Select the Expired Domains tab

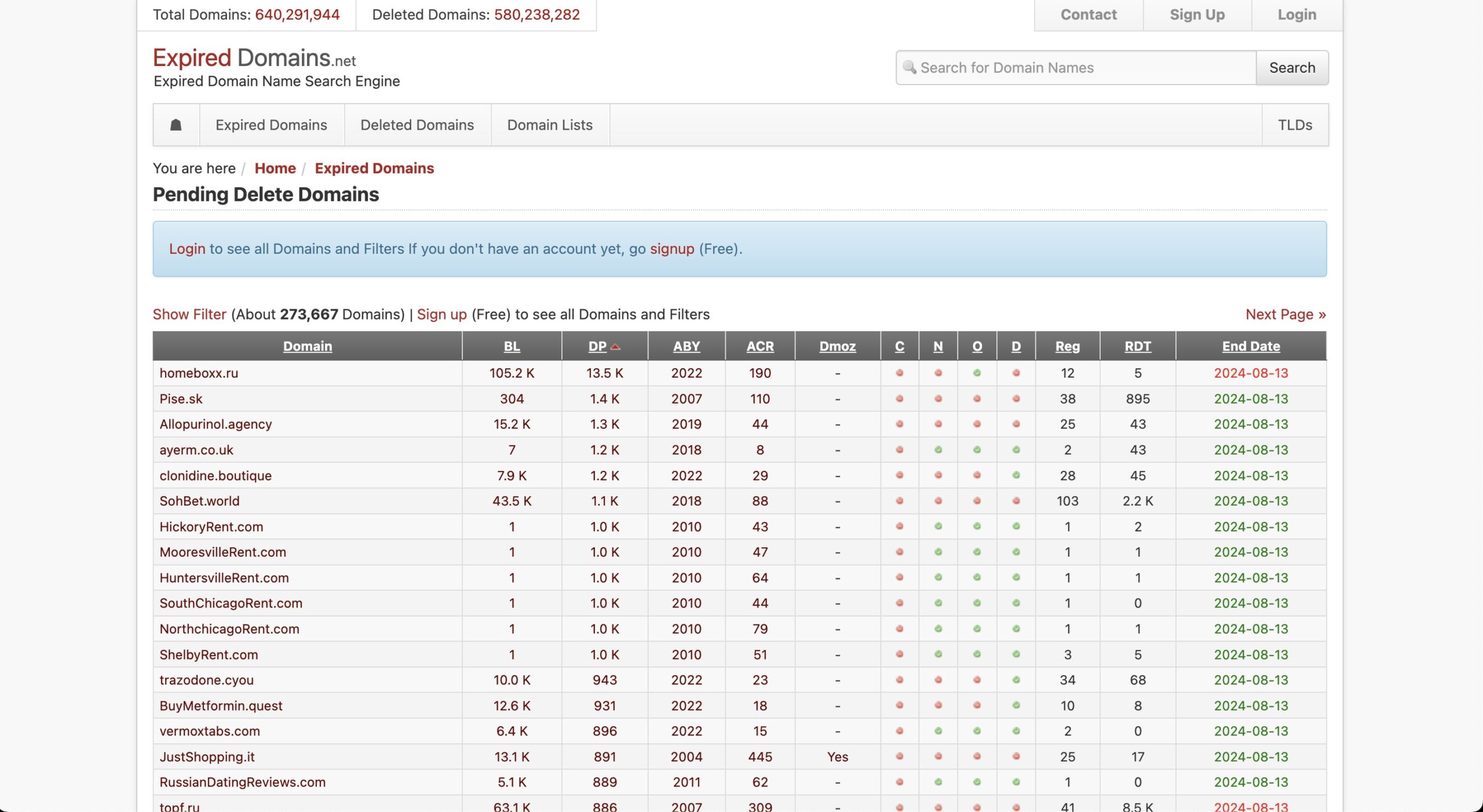pyautogui.click(x=272, y=124)
